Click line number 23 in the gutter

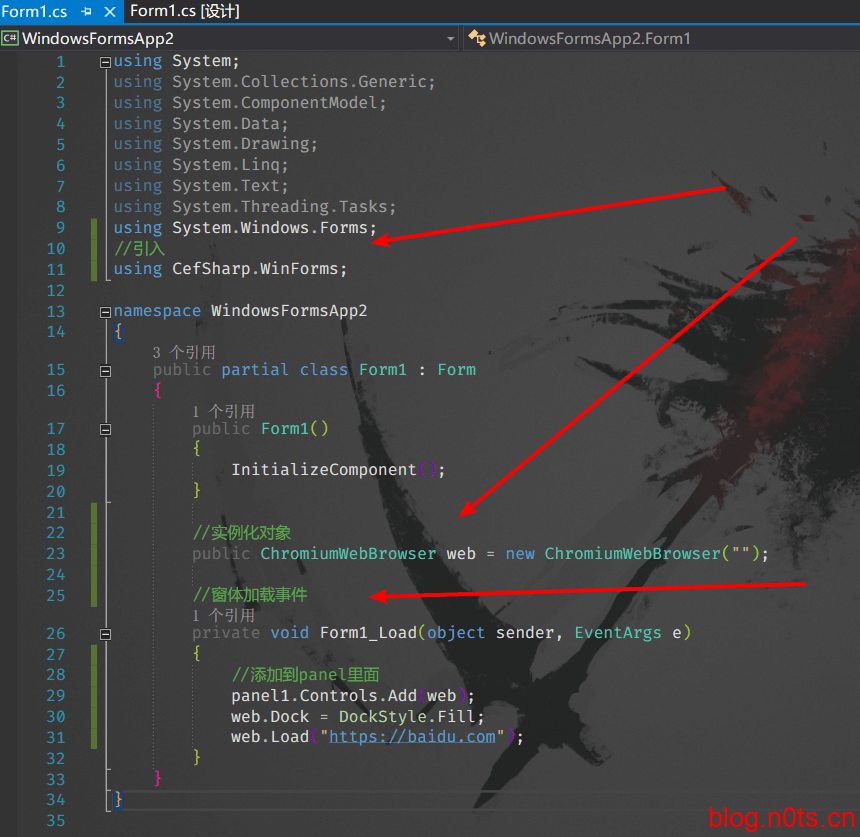pos(55,553)
